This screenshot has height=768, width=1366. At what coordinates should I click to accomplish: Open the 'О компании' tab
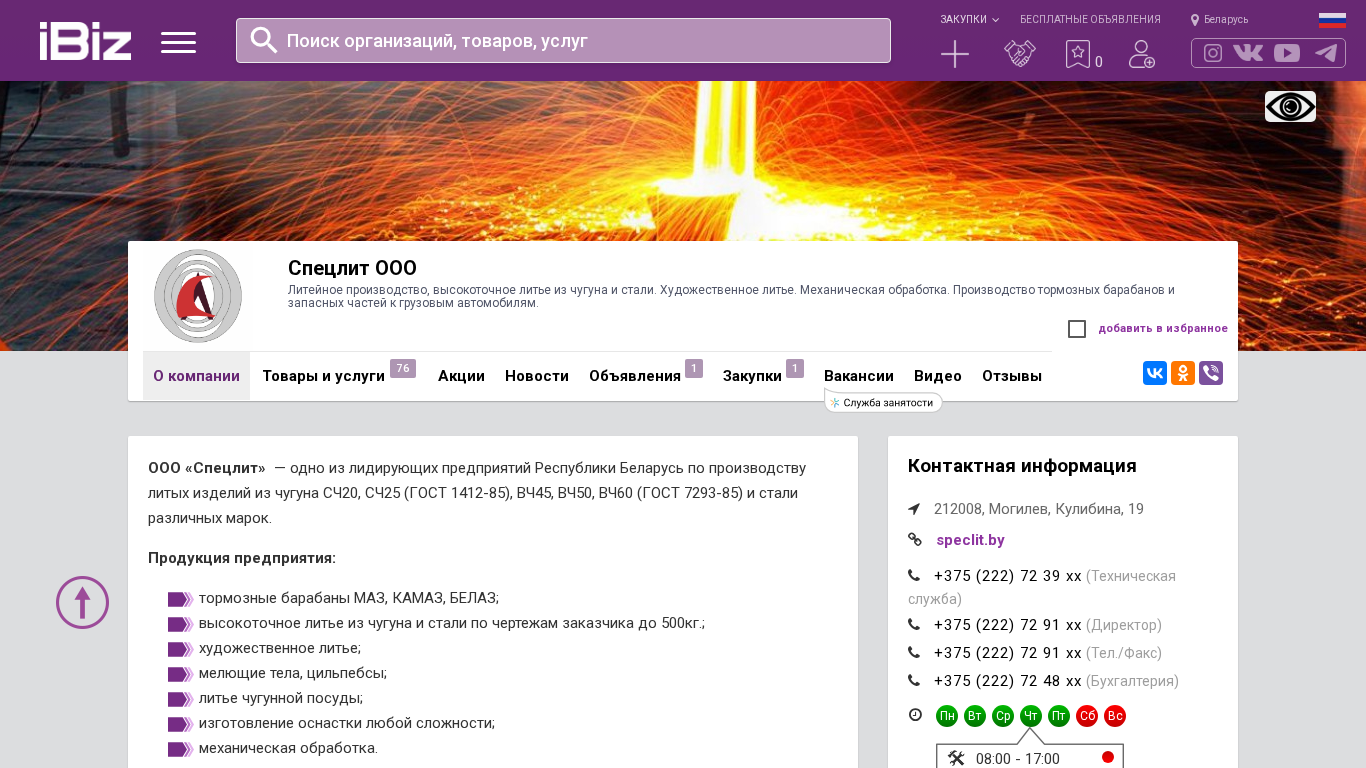click(x=196, y=376)
